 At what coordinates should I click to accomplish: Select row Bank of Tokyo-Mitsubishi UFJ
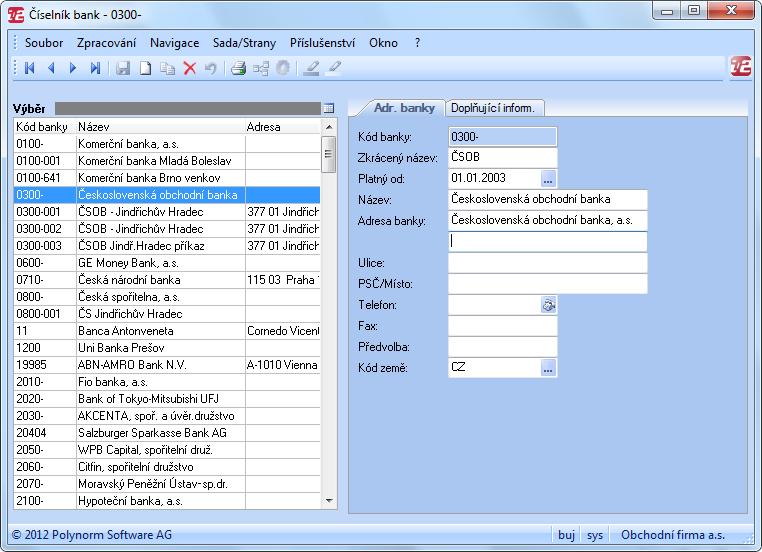click(x=167, y=399)
